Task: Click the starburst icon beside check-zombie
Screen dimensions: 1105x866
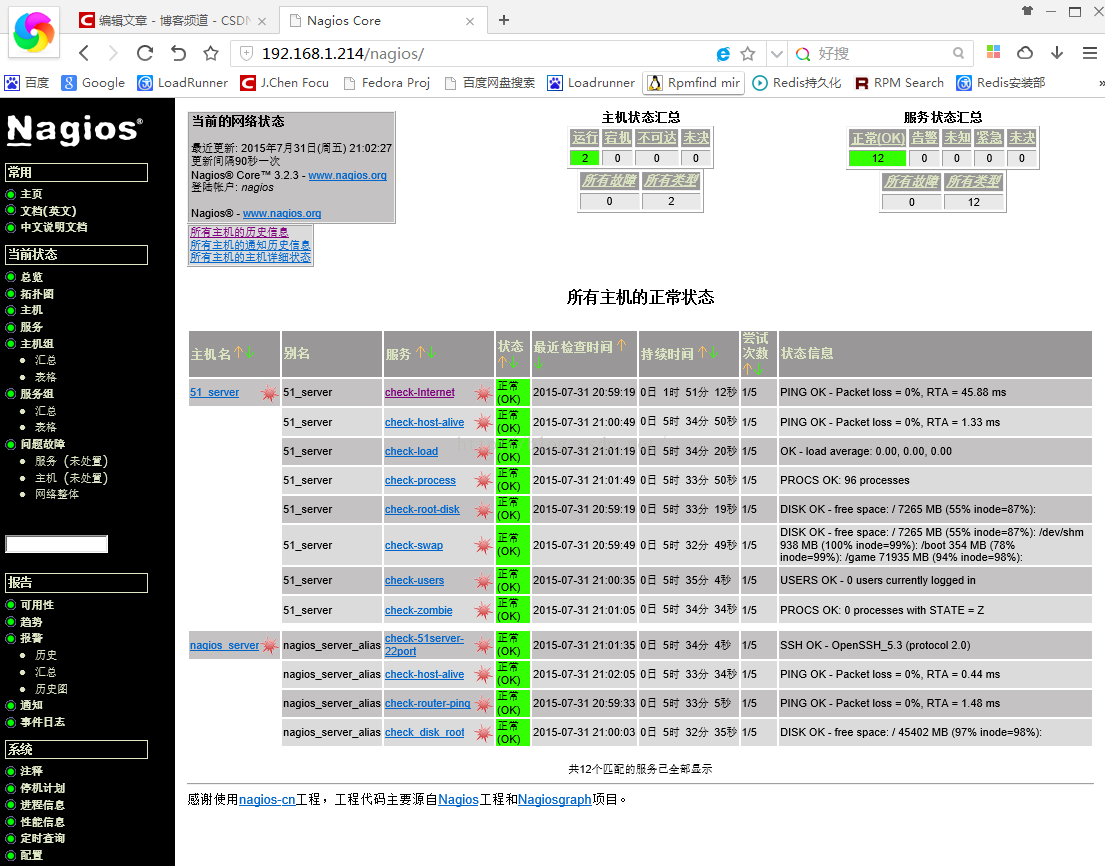Action: tap(483, 610)
